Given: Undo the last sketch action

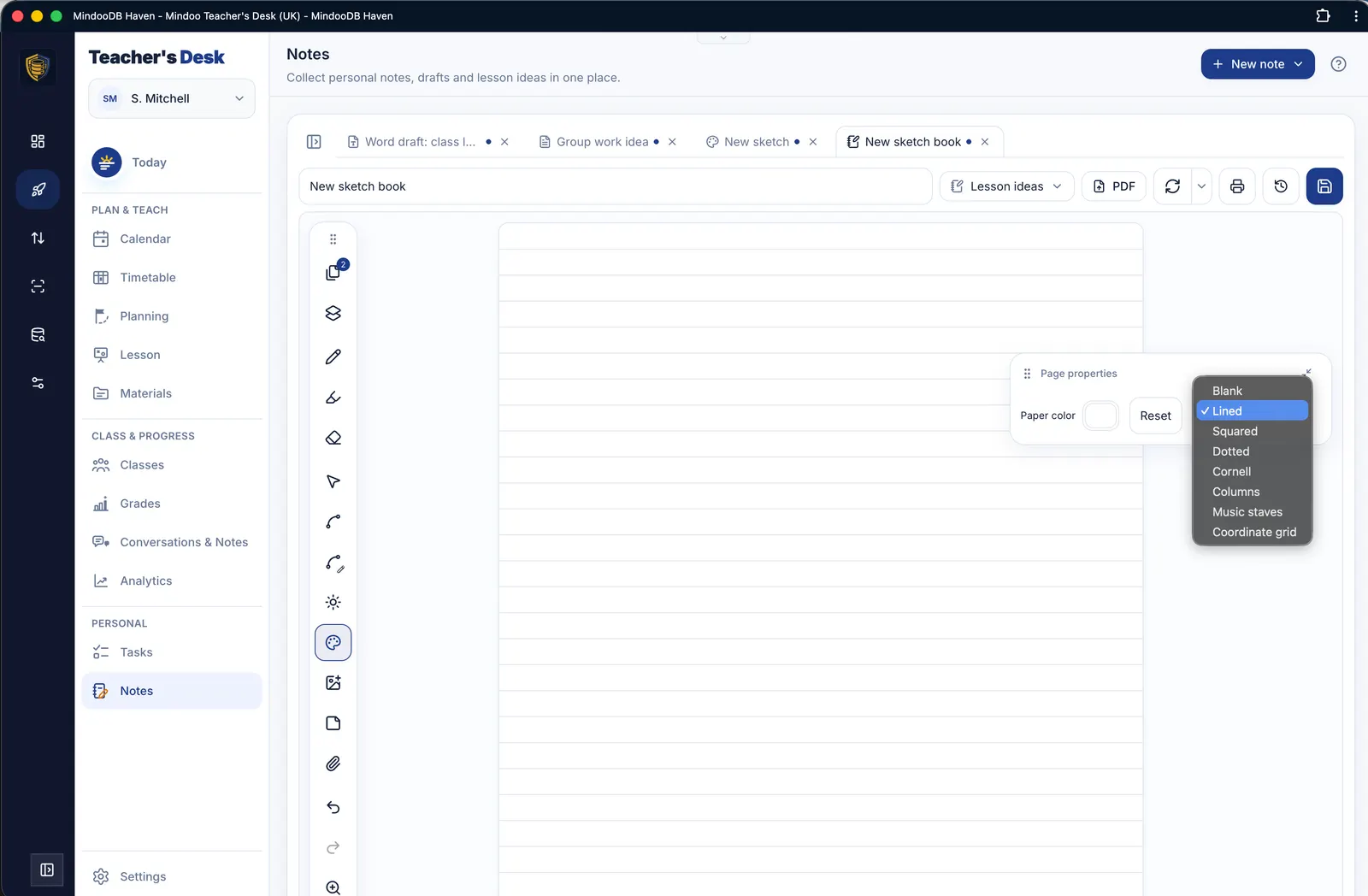Looking at the screenshot, I should point(333,807).
